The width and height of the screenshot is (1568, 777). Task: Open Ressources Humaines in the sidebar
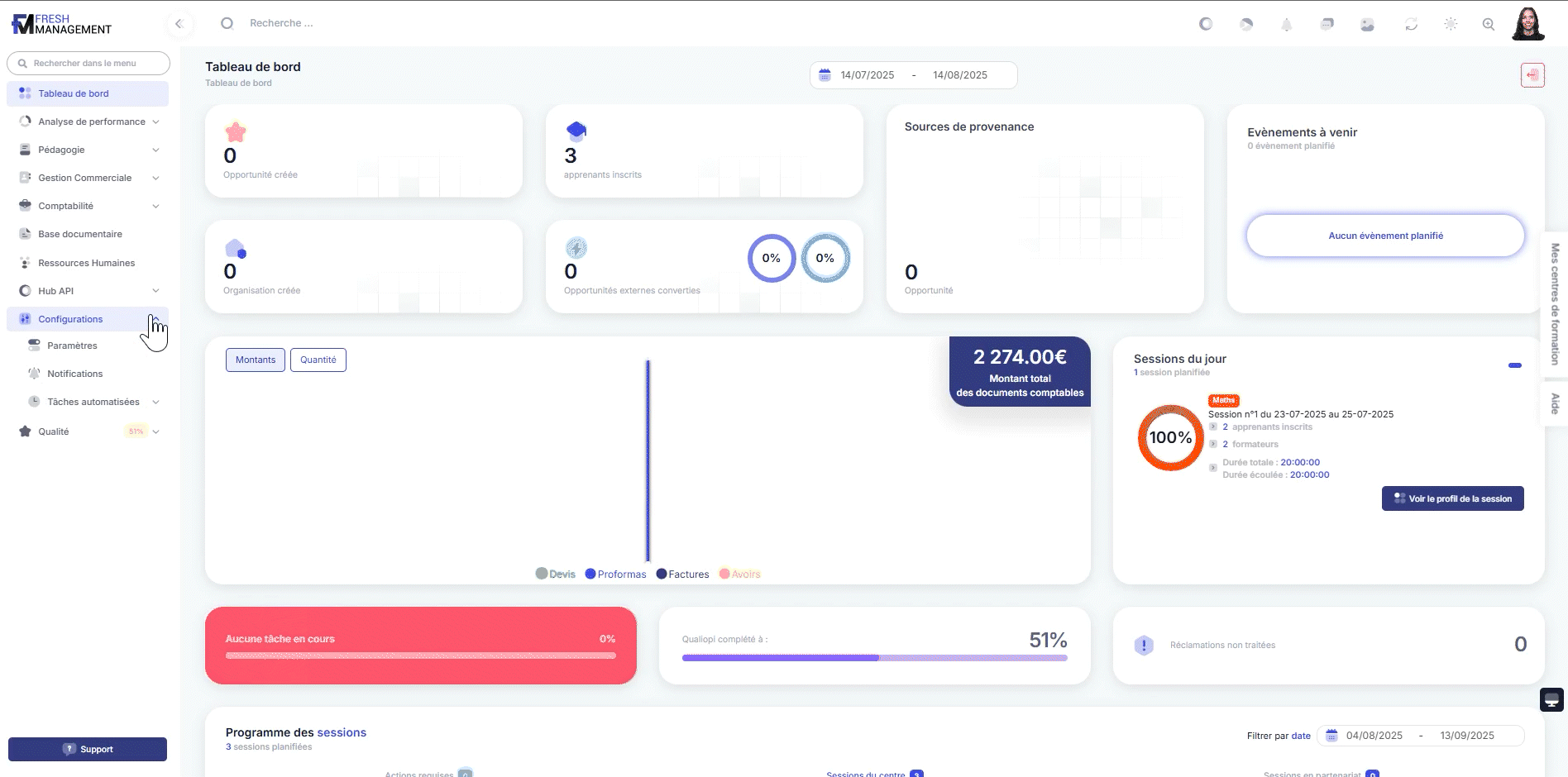coord(86,263)
